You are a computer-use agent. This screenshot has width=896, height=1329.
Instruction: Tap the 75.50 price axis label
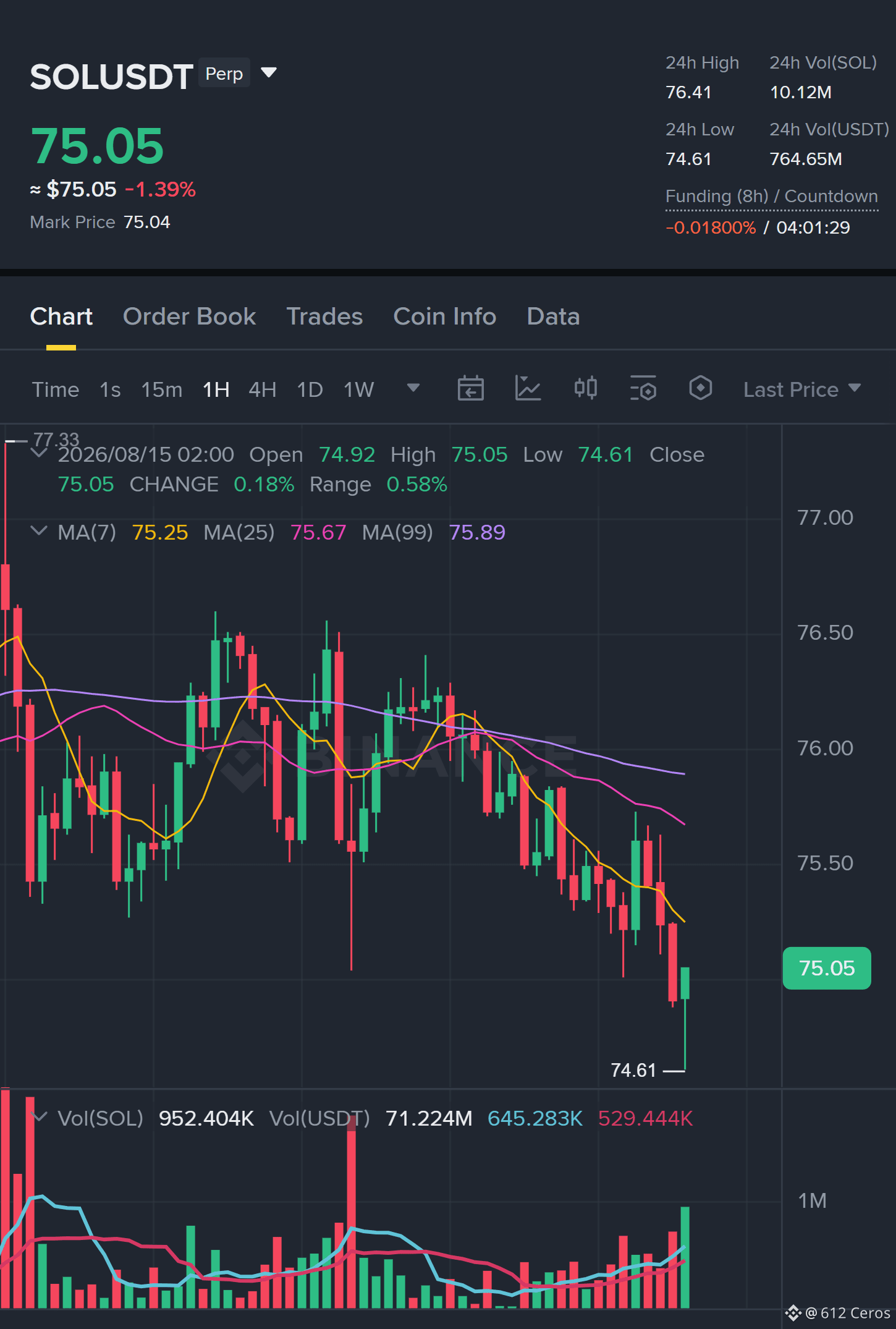click(825, 863)
